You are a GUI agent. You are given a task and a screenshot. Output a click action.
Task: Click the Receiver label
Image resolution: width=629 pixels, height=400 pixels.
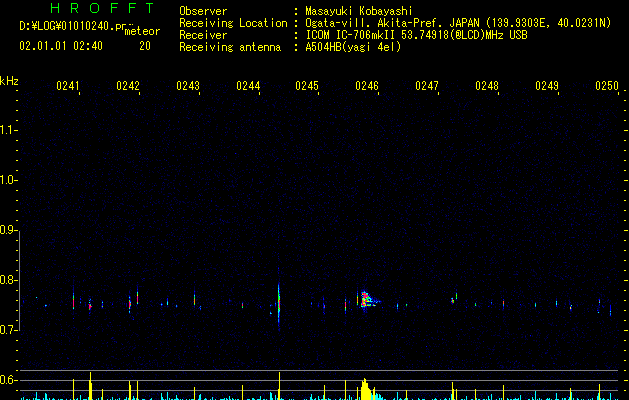(x=203, y=35)
